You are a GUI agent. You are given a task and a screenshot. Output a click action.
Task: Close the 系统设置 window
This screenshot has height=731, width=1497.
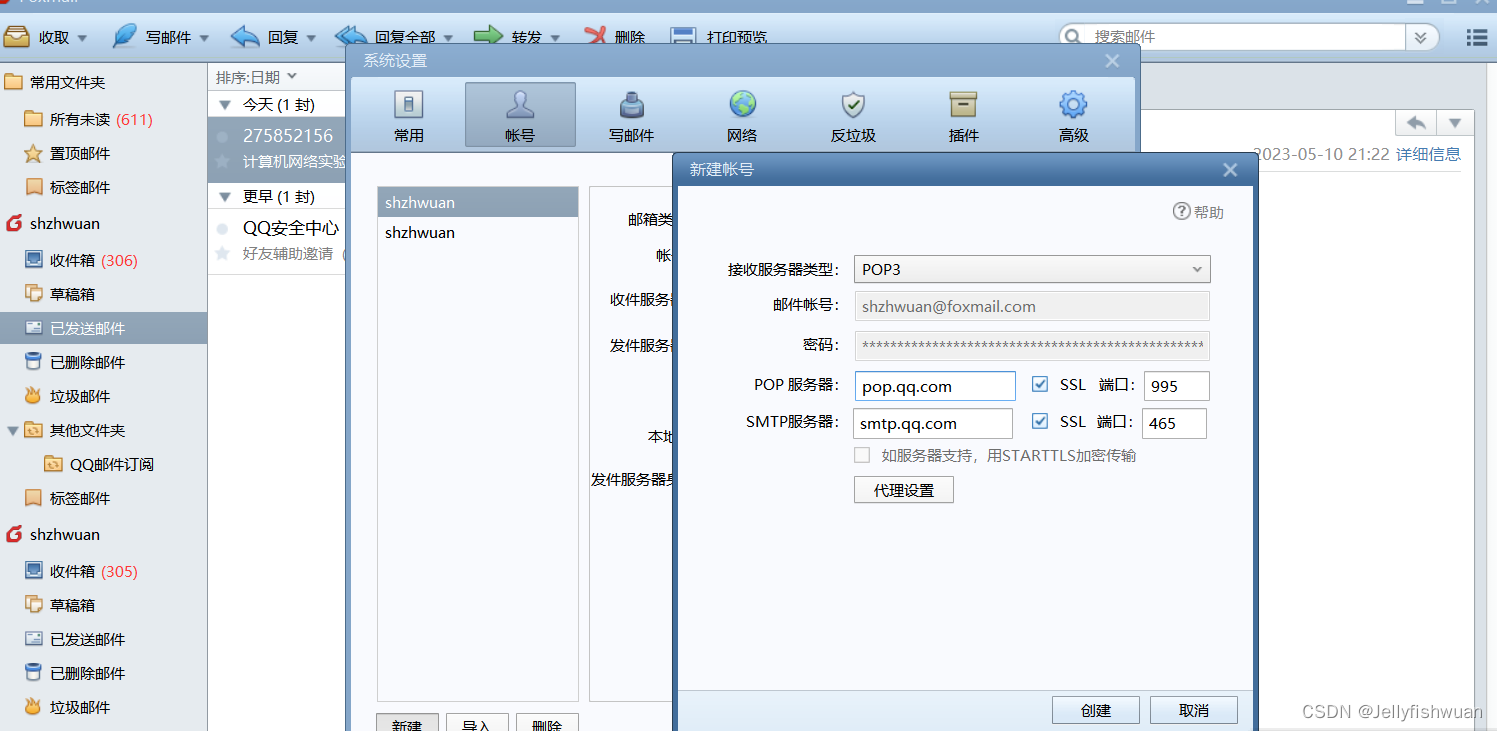pos(1112,61)
